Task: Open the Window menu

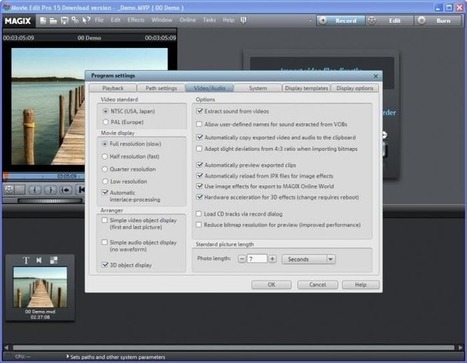Action: point(162,20)
